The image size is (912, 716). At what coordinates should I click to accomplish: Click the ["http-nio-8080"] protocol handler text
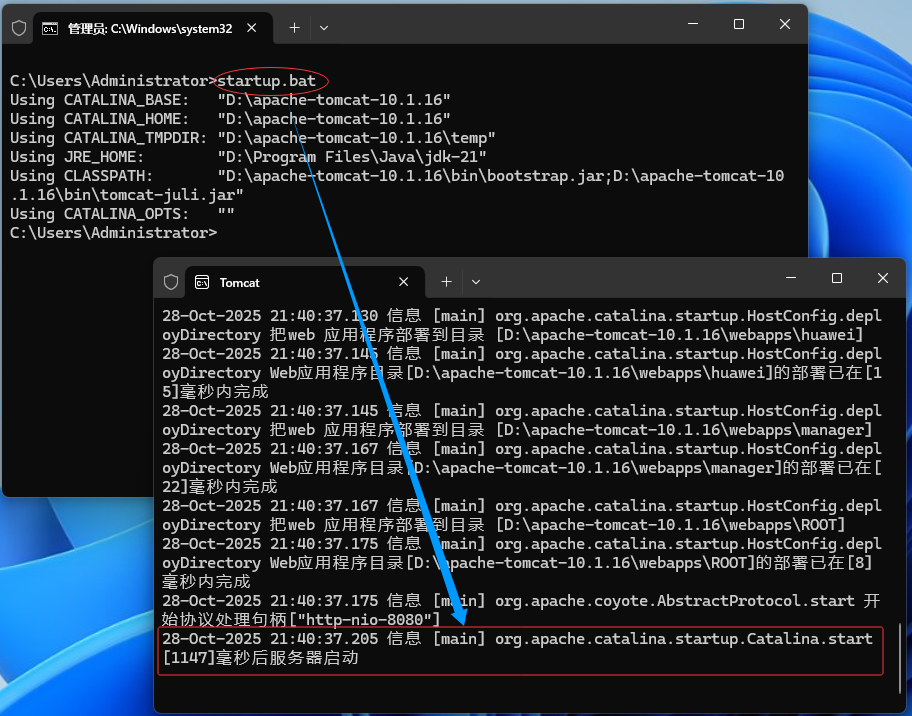tap(365, 619)
